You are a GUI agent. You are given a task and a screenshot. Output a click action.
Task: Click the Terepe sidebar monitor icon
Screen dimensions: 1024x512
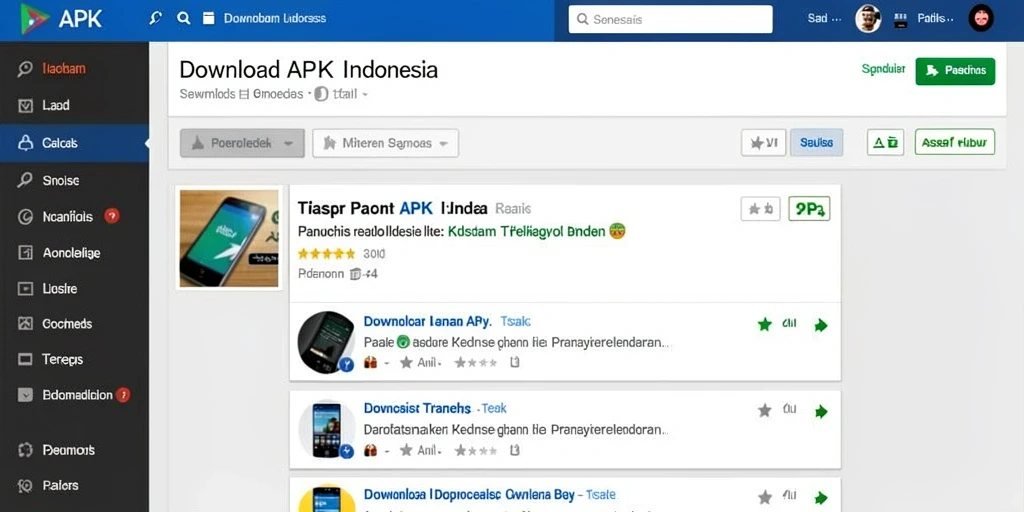[25, 359]
